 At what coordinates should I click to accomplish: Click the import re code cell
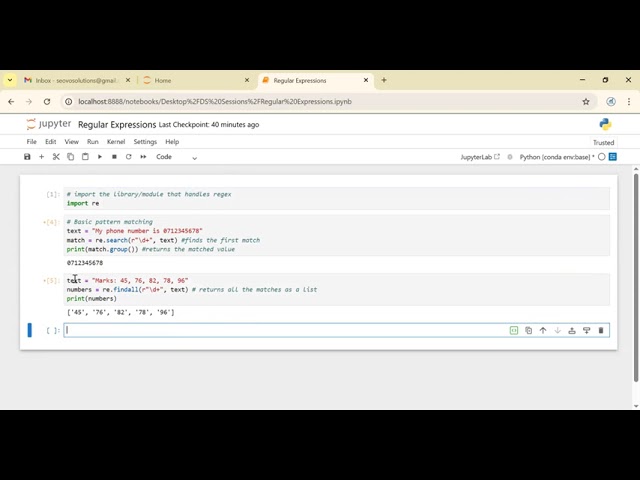click(337, 199)
